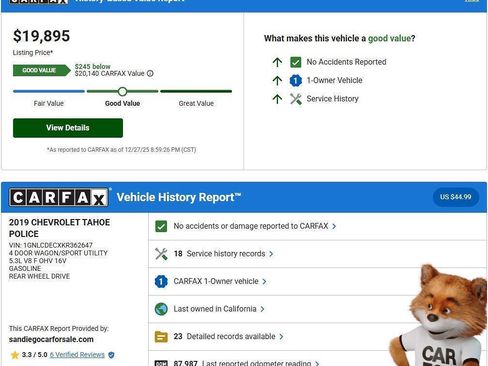The height and width of the screenshot is (366, 488).
Task: Click the 1-Owner Vehicle blue badge icon
Action: (x=296, y=80)
